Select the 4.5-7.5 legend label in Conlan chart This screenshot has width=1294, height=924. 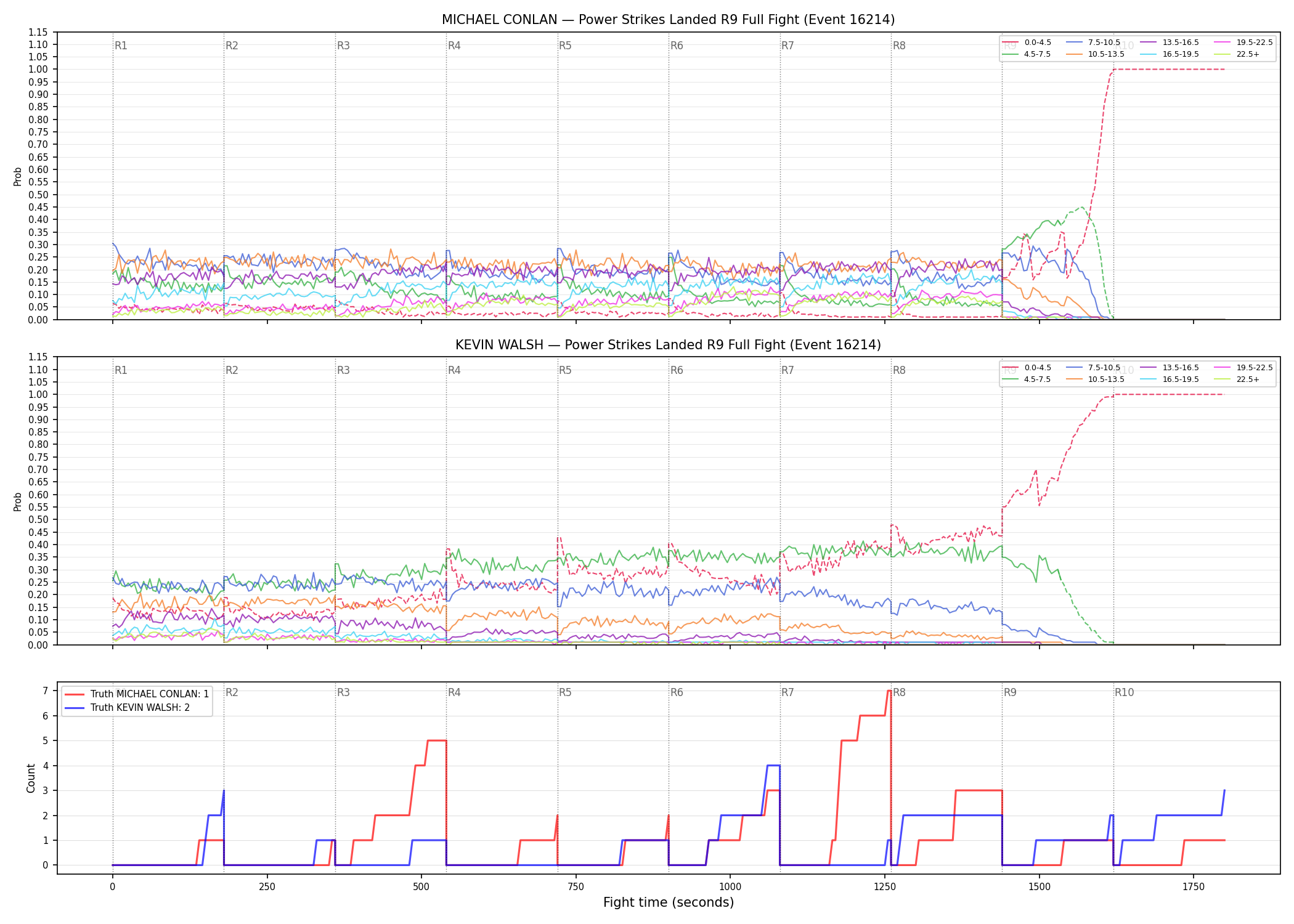pyautogui.click(x=1038, y=54)
